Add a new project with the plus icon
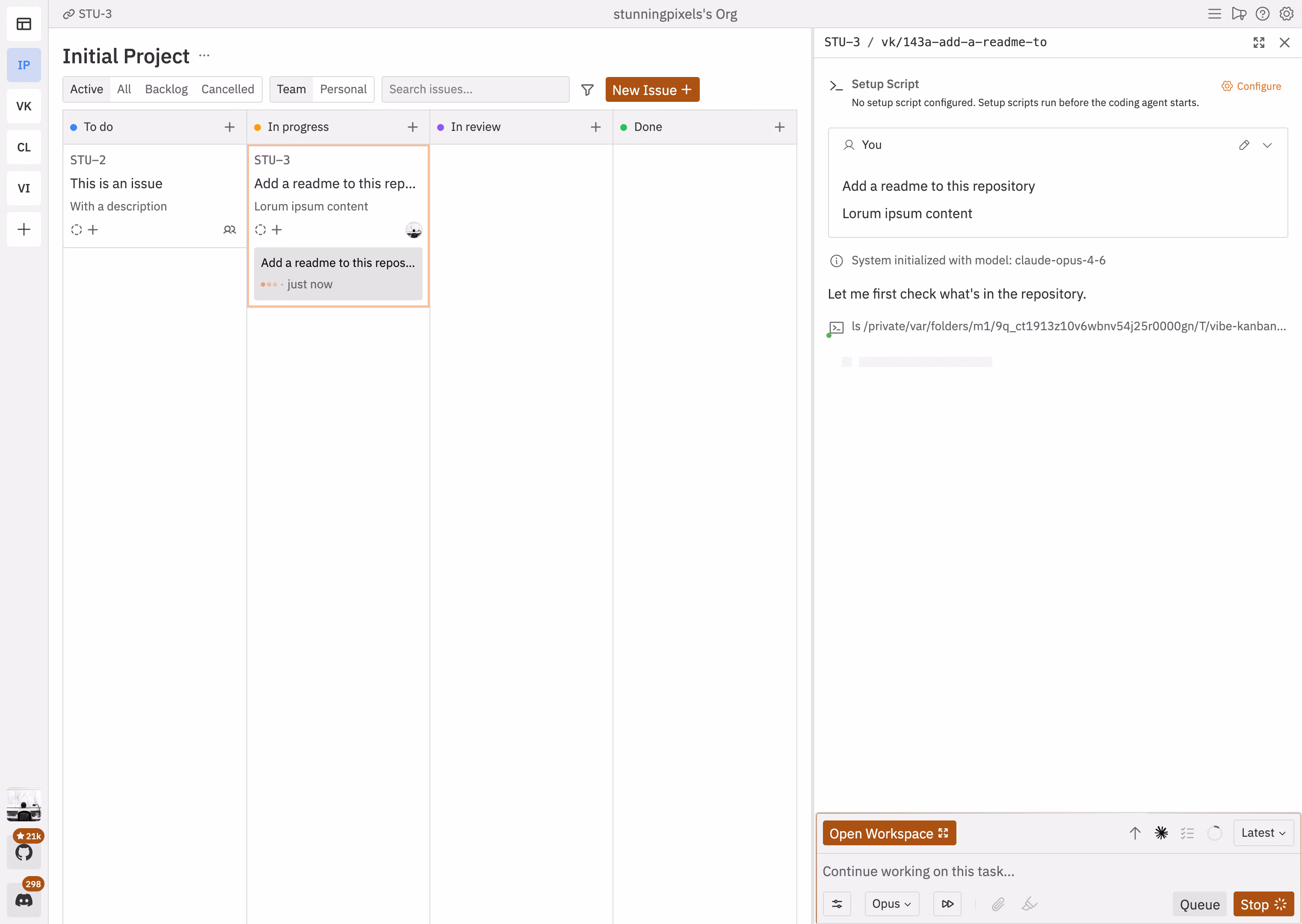The image size is (1302, 924). pos(24,229)
